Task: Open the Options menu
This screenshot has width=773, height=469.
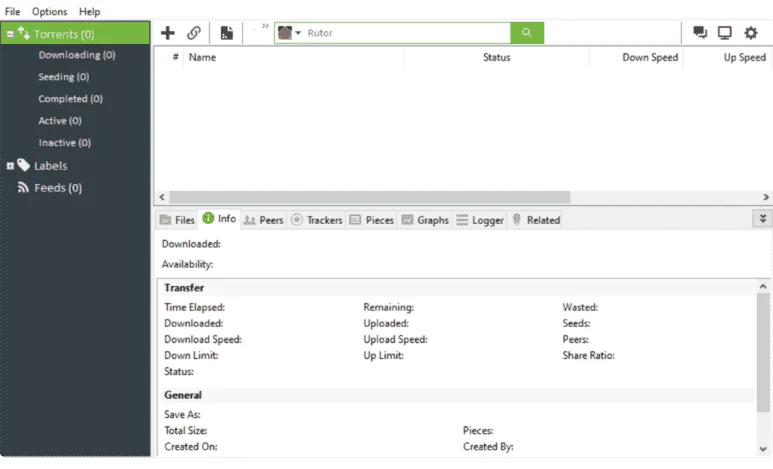Action: click(49, 11)
